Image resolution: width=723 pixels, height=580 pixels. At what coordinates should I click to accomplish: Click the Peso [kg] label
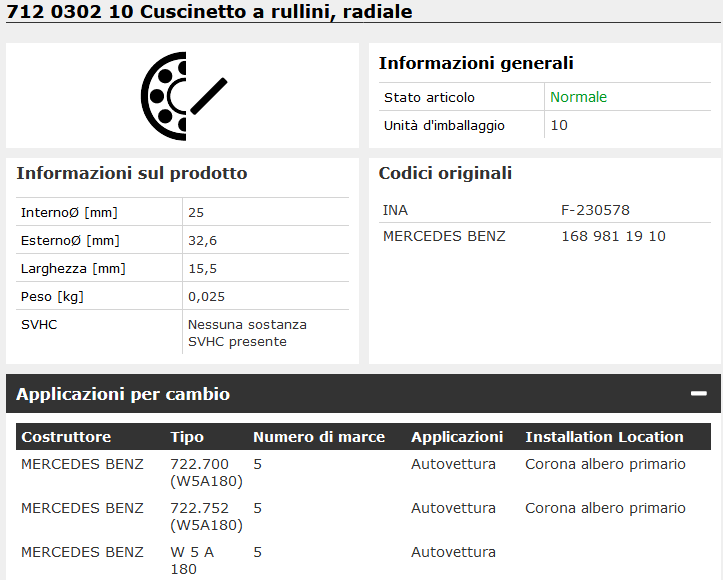coord(52,296)
